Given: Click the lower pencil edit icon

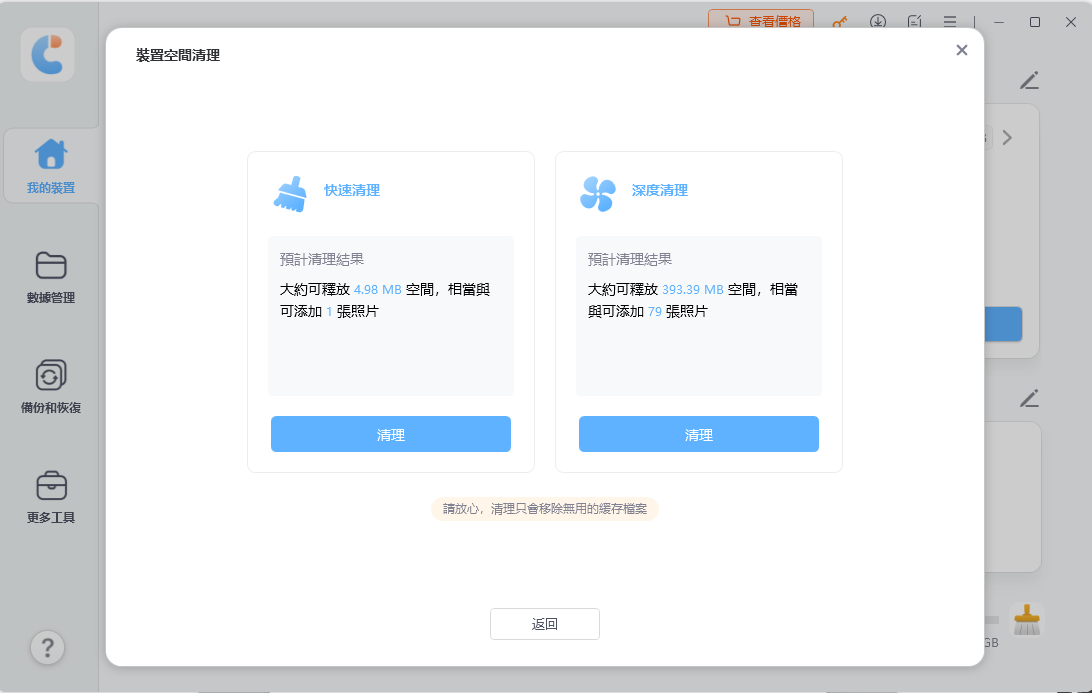Looking at the screenshot, I should click(x=1029, y=398).
